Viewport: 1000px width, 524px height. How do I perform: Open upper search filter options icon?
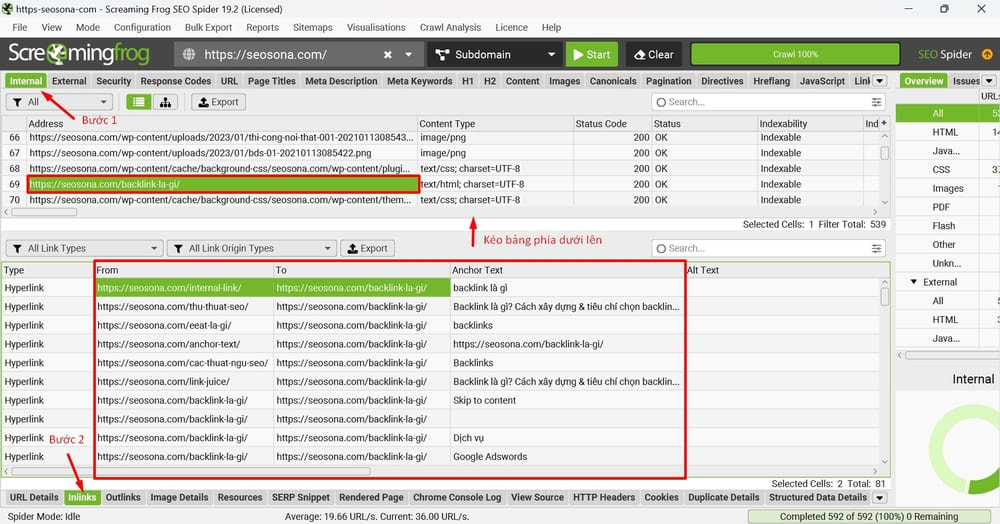coord(876,102)
